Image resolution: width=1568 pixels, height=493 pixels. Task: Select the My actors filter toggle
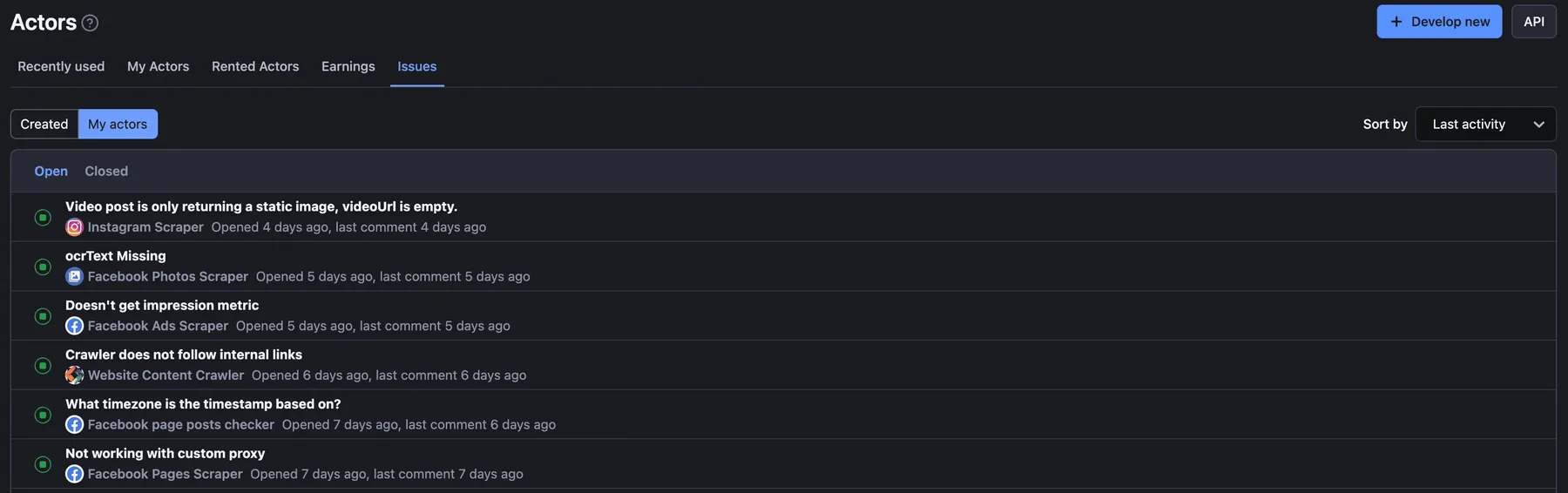click(x=118, y=125)
